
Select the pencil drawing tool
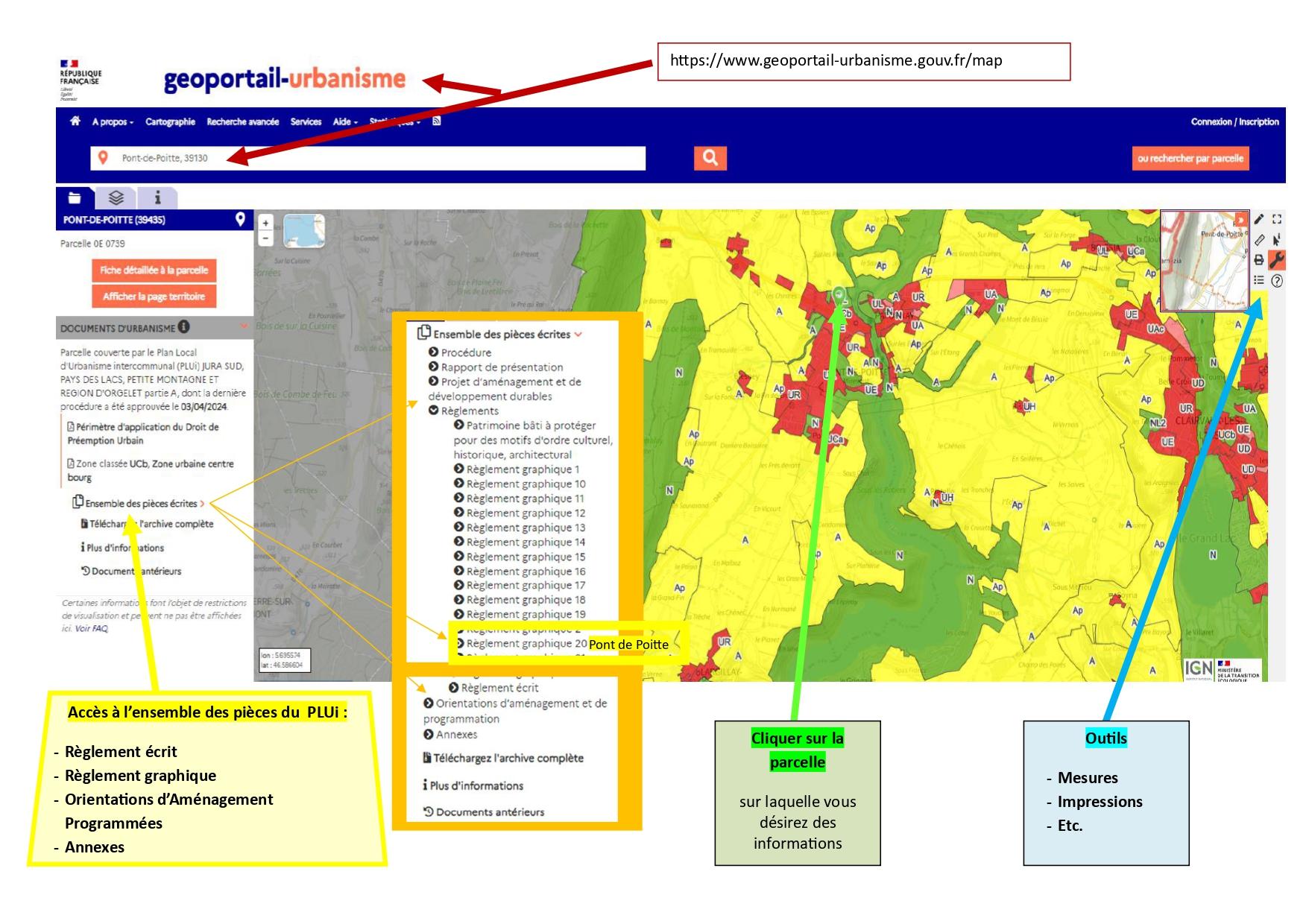pyautogui.click(x=1258, y=219)
